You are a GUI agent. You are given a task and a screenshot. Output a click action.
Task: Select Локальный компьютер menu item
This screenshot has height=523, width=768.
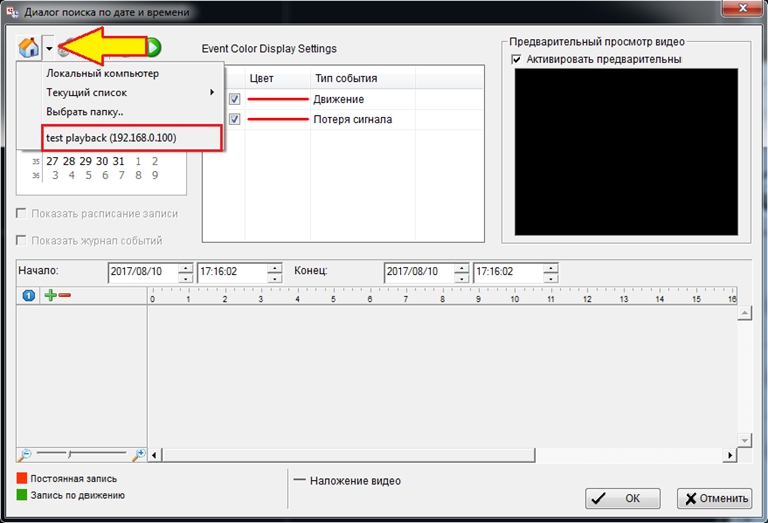[x=102, y=73]
